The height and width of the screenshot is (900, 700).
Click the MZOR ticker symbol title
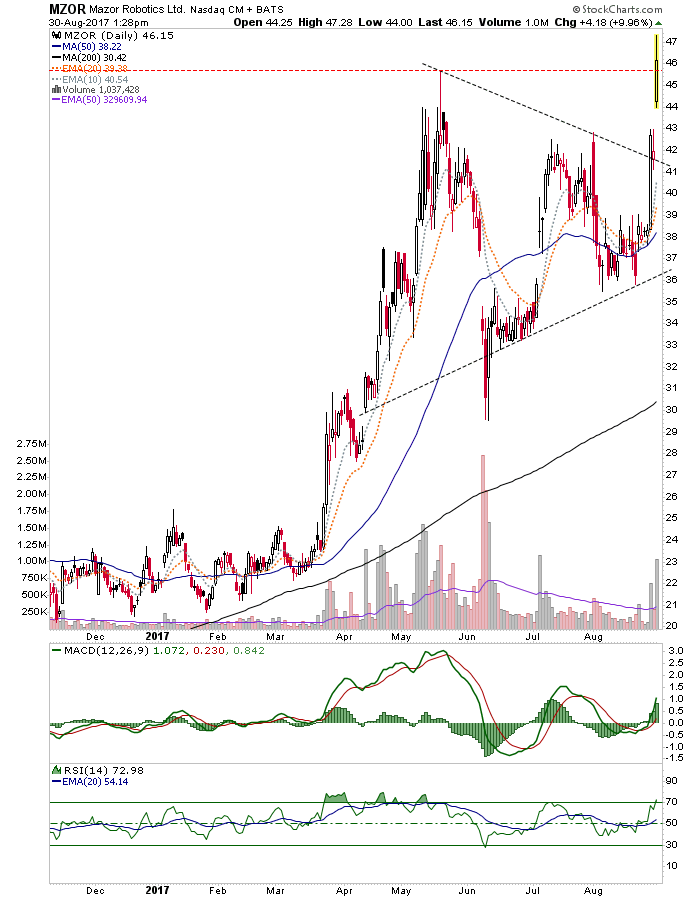tap(67, 9)
